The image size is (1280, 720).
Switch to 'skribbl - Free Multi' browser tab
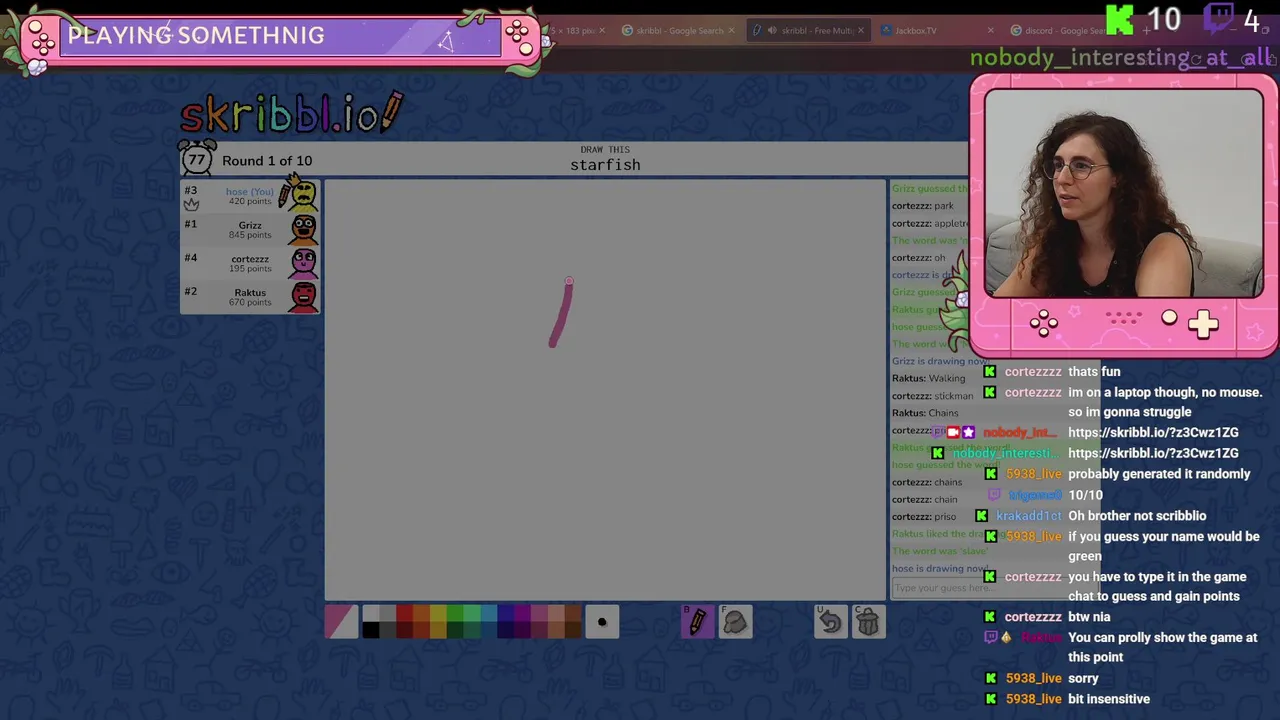pyautogui.click(x=808, y=30)
